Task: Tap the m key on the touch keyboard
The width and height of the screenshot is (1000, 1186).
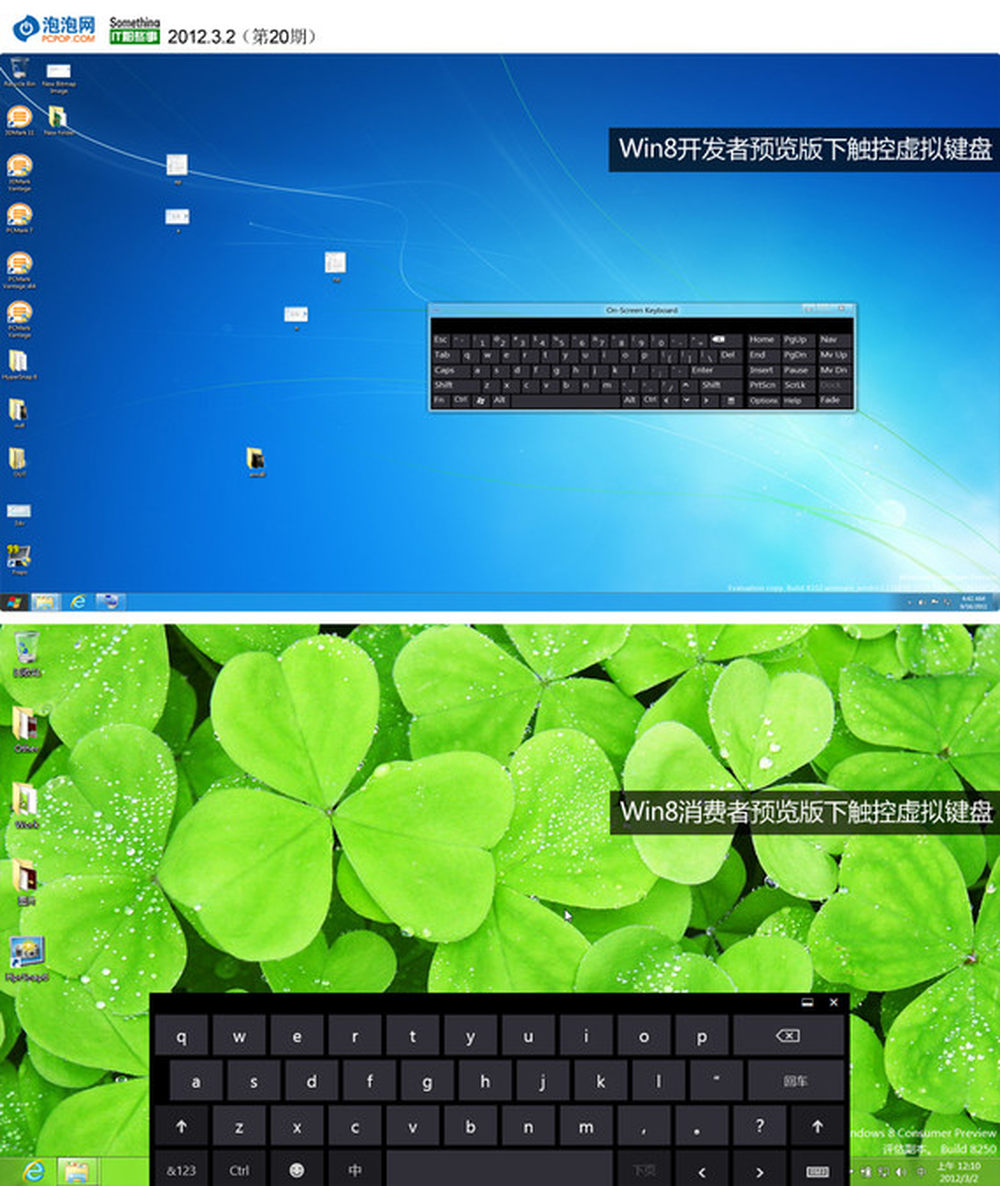Action: coord(586,1126)
